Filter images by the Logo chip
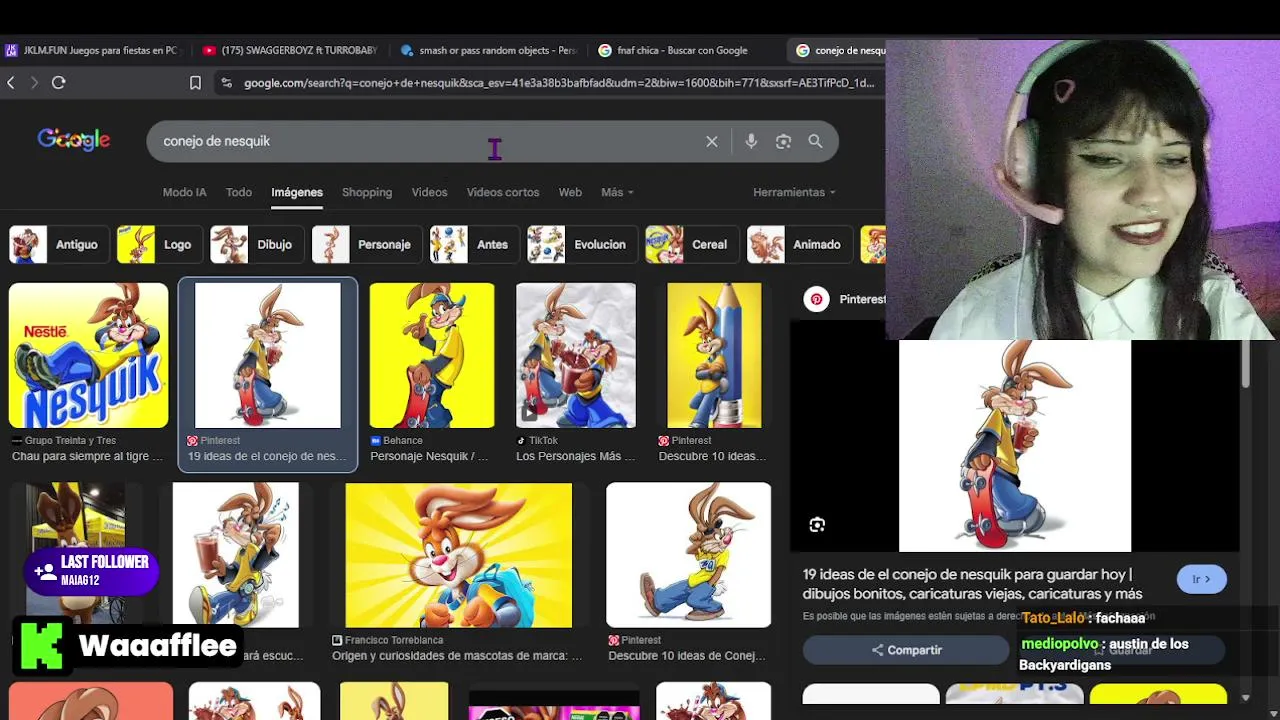 [x=158, y=244]
